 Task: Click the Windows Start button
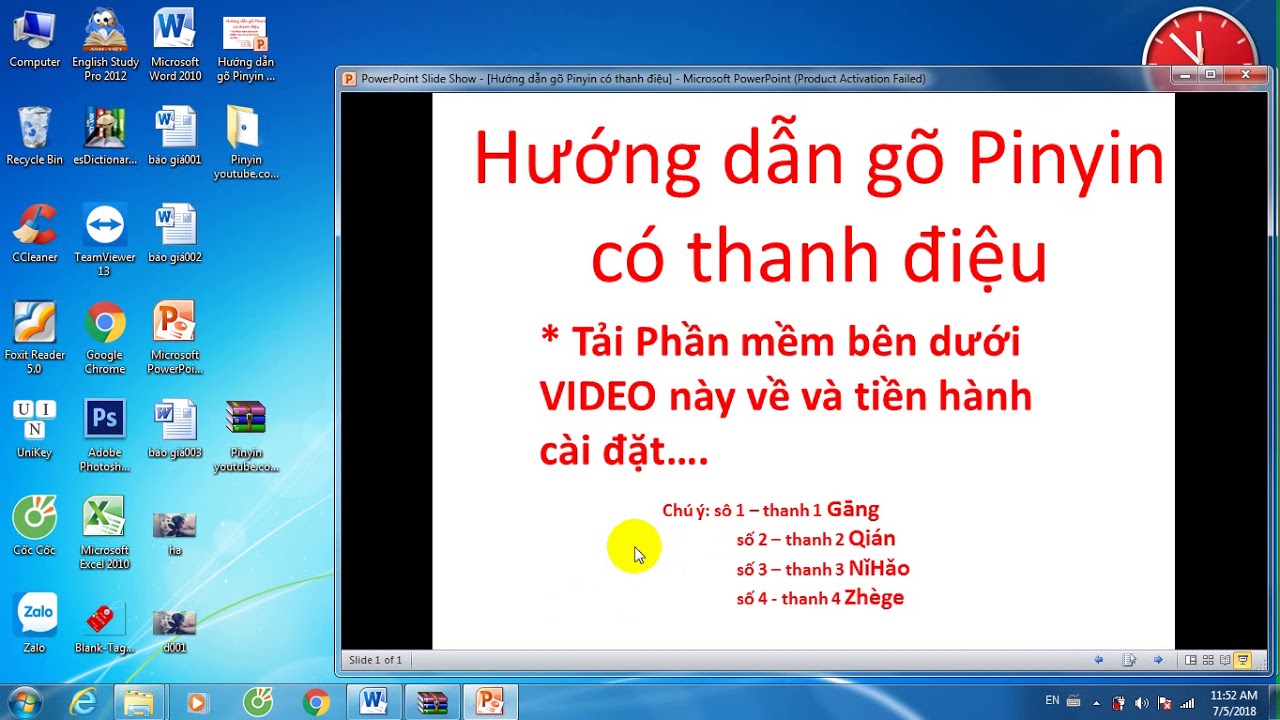(24, 701)
